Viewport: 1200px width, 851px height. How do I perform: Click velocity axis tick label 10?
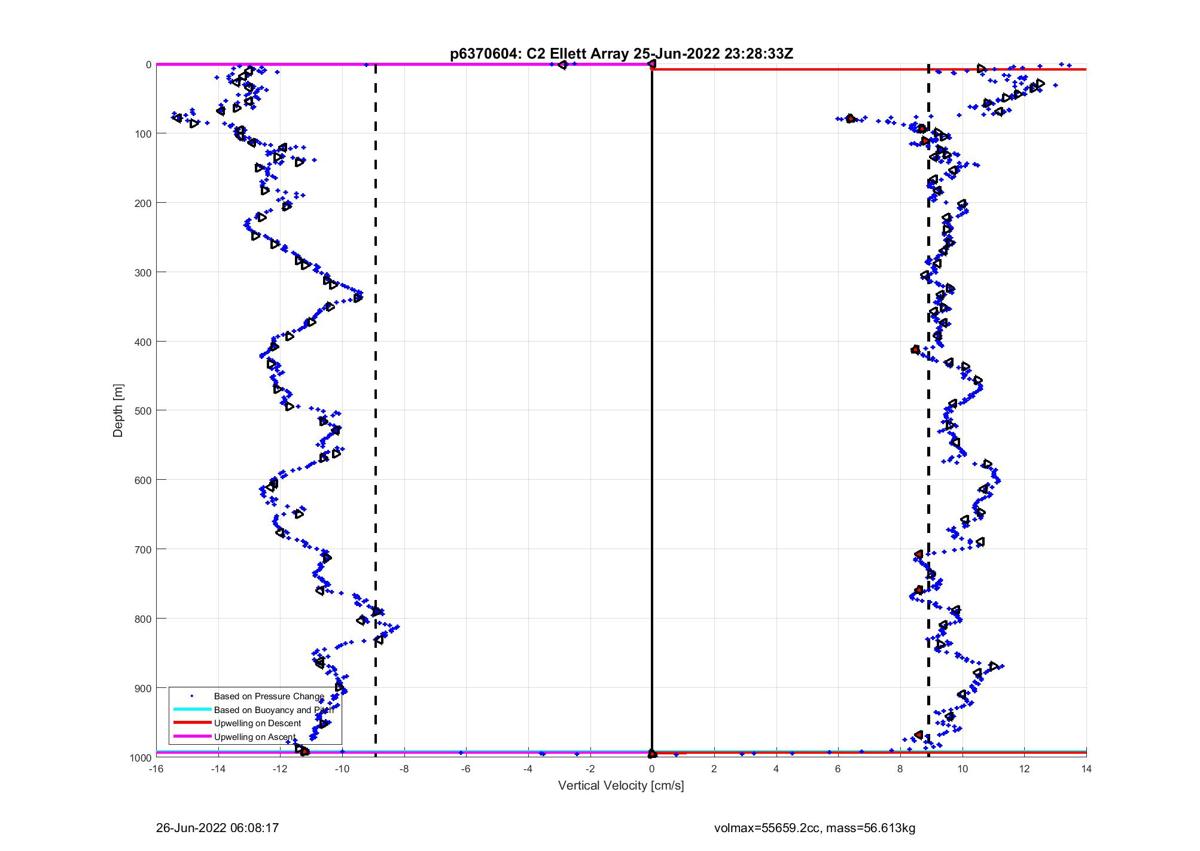coord(962,769)
